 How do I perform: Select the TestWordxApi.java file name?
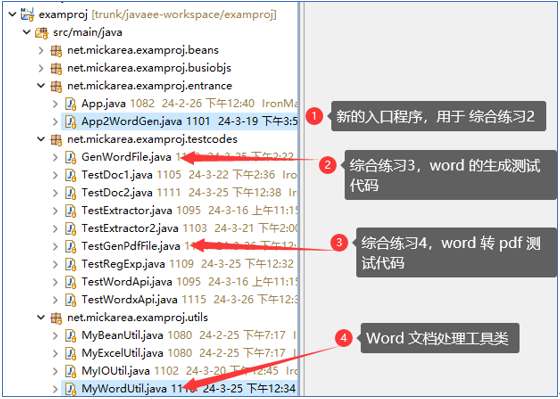click(130, 300)
